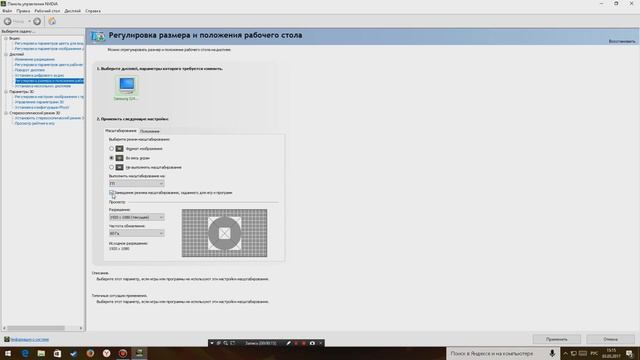
Task: Open Yandex browser from the taskbar
Action: pyautogui.click(x=107, y=353)
